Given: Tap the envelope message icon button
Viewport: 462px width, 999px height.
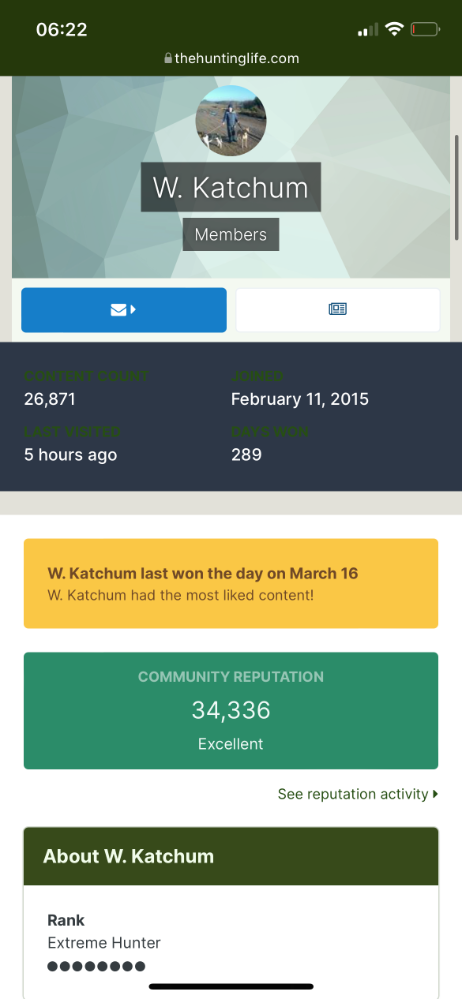Looking at the screenshot, I should coord(124,310).
